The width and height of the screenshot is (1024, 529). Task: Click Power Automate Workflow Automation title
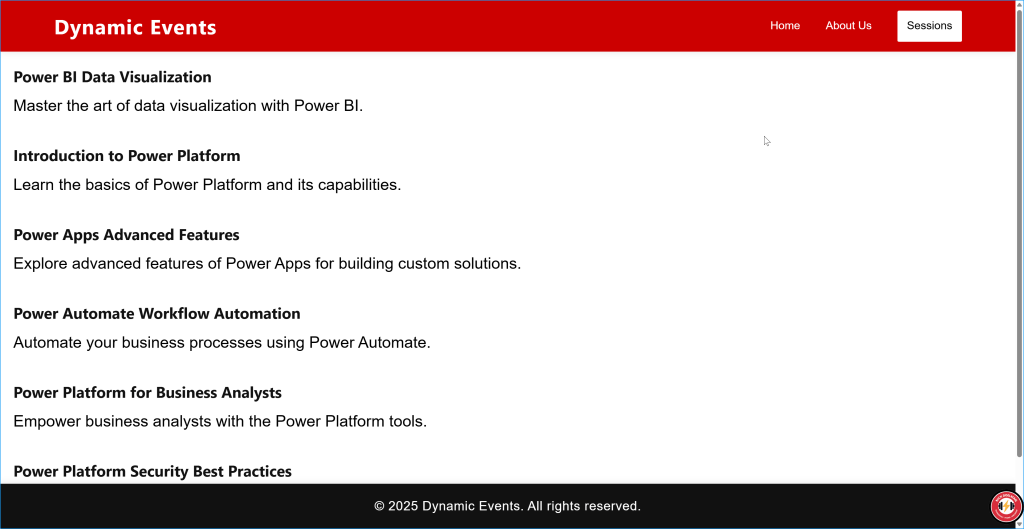157,314
